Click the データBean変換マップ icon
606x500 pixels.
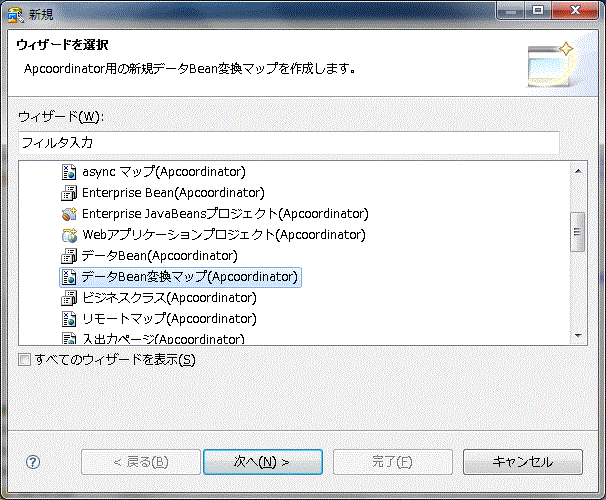pyautogui.click(x=69, y=277)
